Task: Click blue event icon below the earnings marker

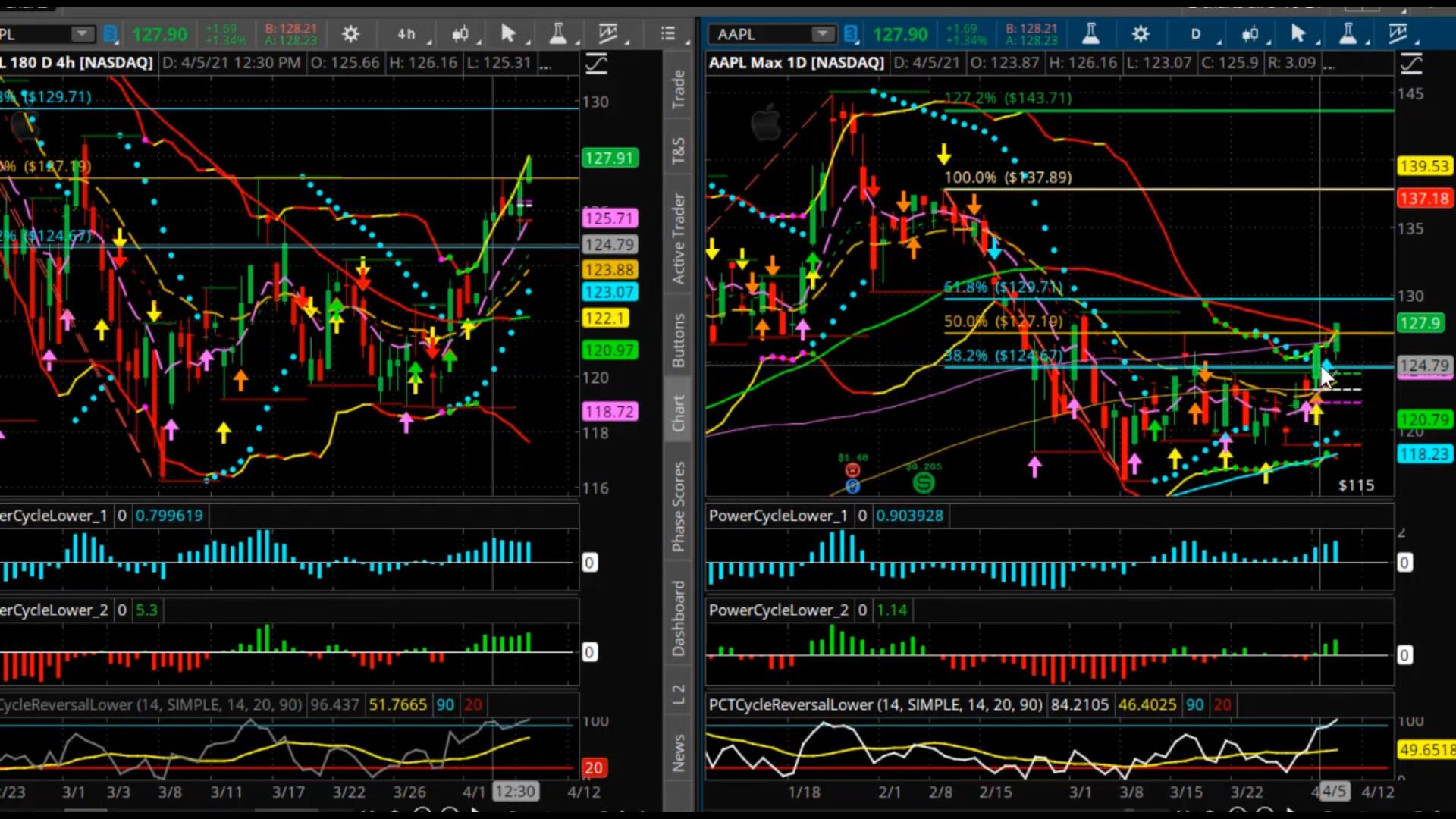Action: coord(852,486)
